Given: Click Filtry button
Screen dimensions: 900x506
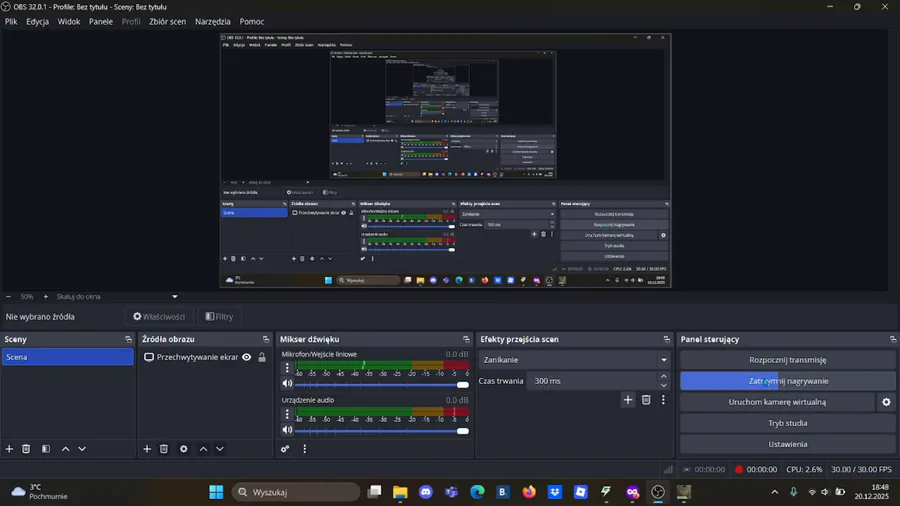Looking at the screenshot, I should (x=219, y=317).
